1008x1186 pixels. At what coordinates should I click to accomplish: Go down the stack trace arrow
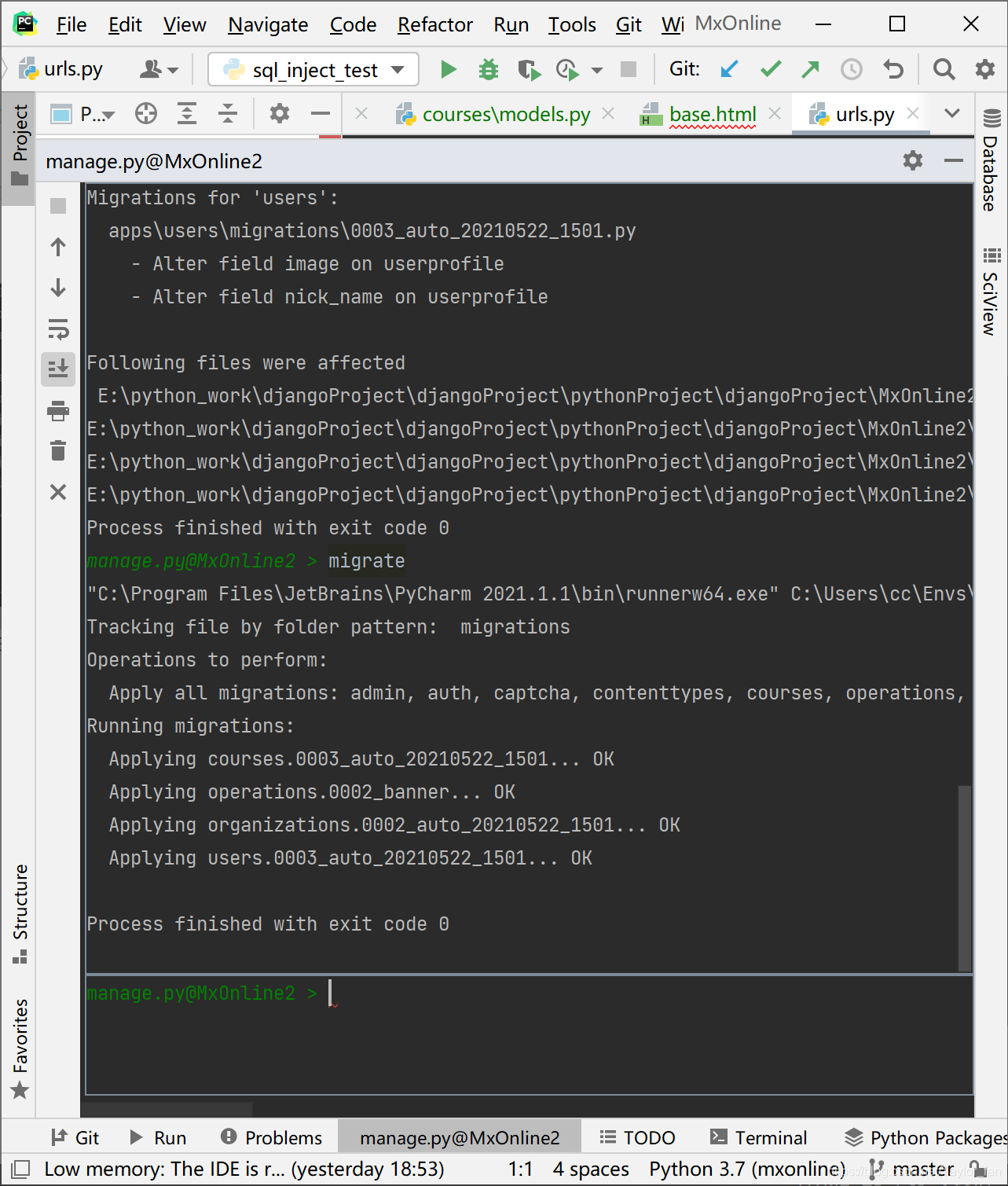click(58, 288)
